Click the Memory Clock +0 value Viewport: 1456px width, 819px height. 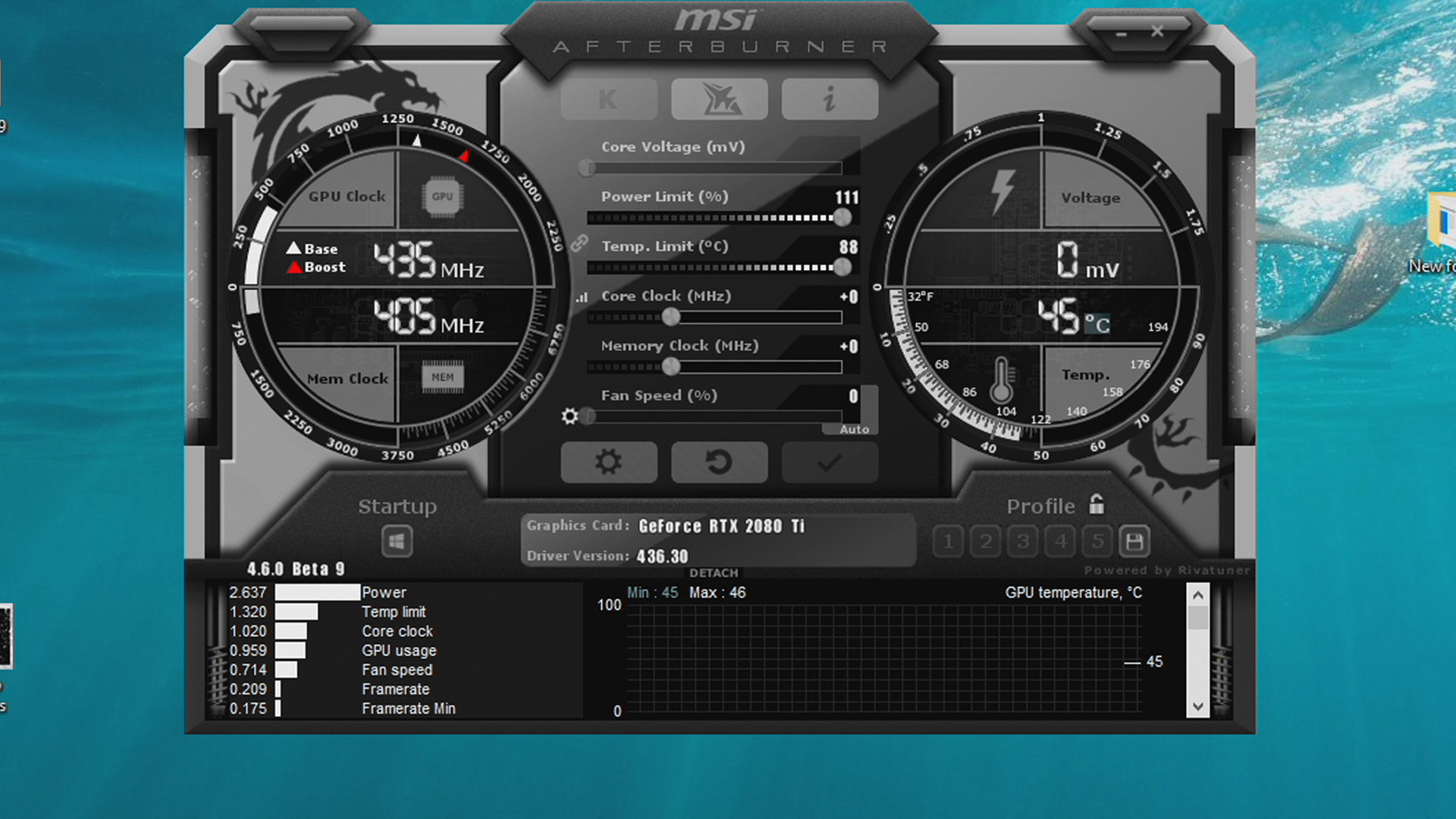pyautogui.click(x=849, y=347)
